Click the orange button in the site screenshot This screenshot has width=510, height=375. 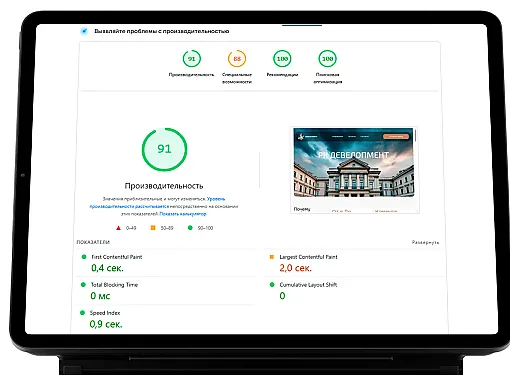coord(396,136)
